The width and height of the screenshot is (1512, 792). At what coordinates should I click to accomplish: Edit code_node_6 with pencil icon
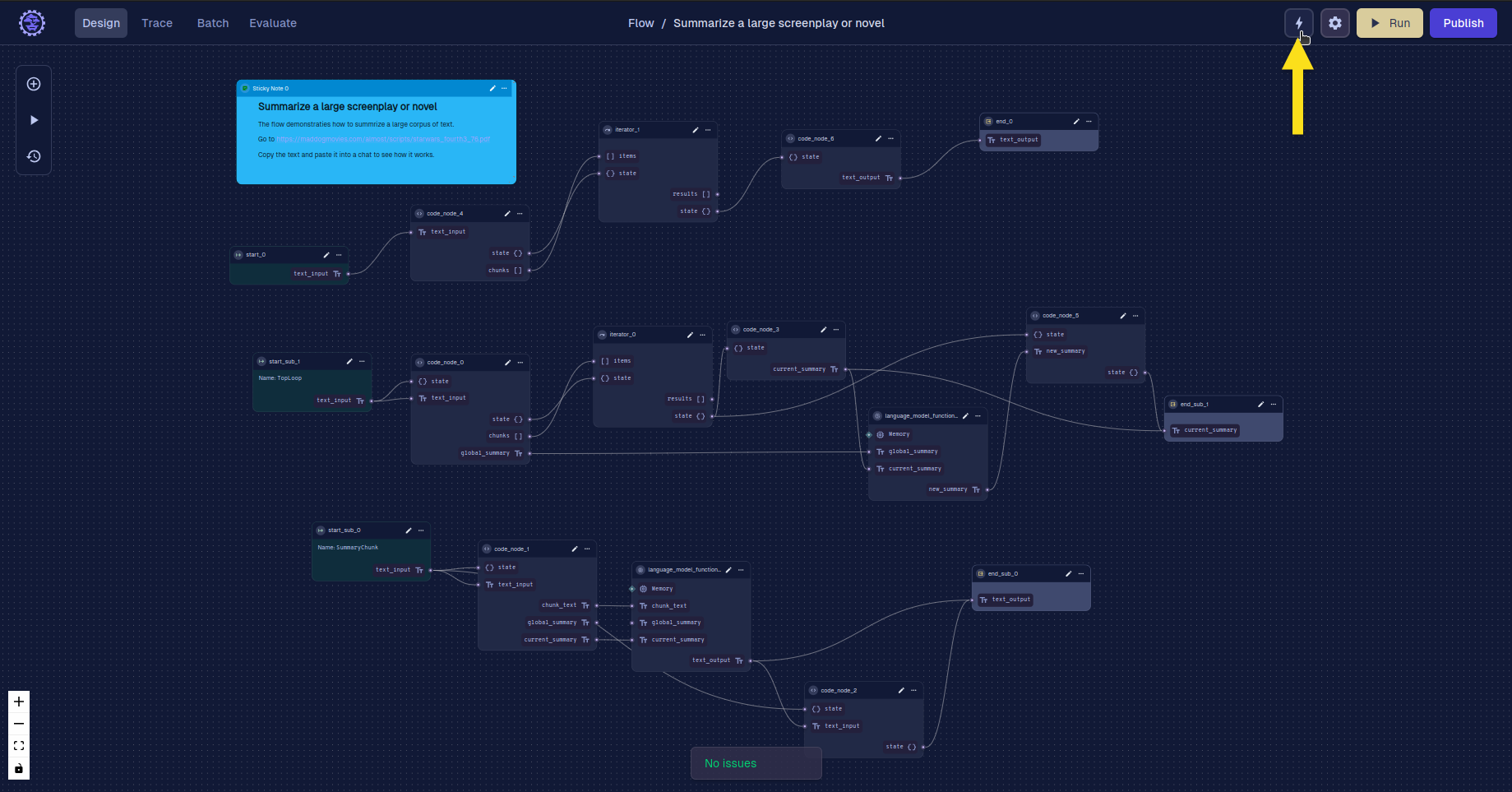(x=878, y=139)
